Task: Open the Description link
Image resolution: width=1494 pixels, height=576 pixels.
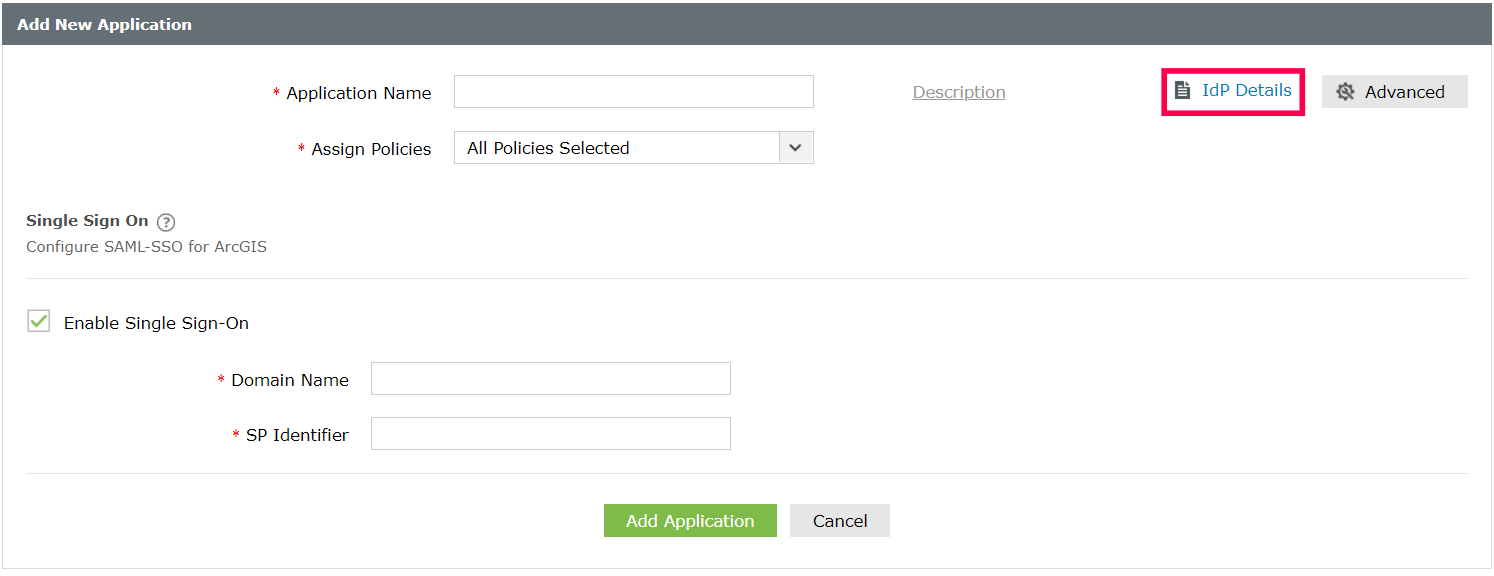Action: point(959,92)
